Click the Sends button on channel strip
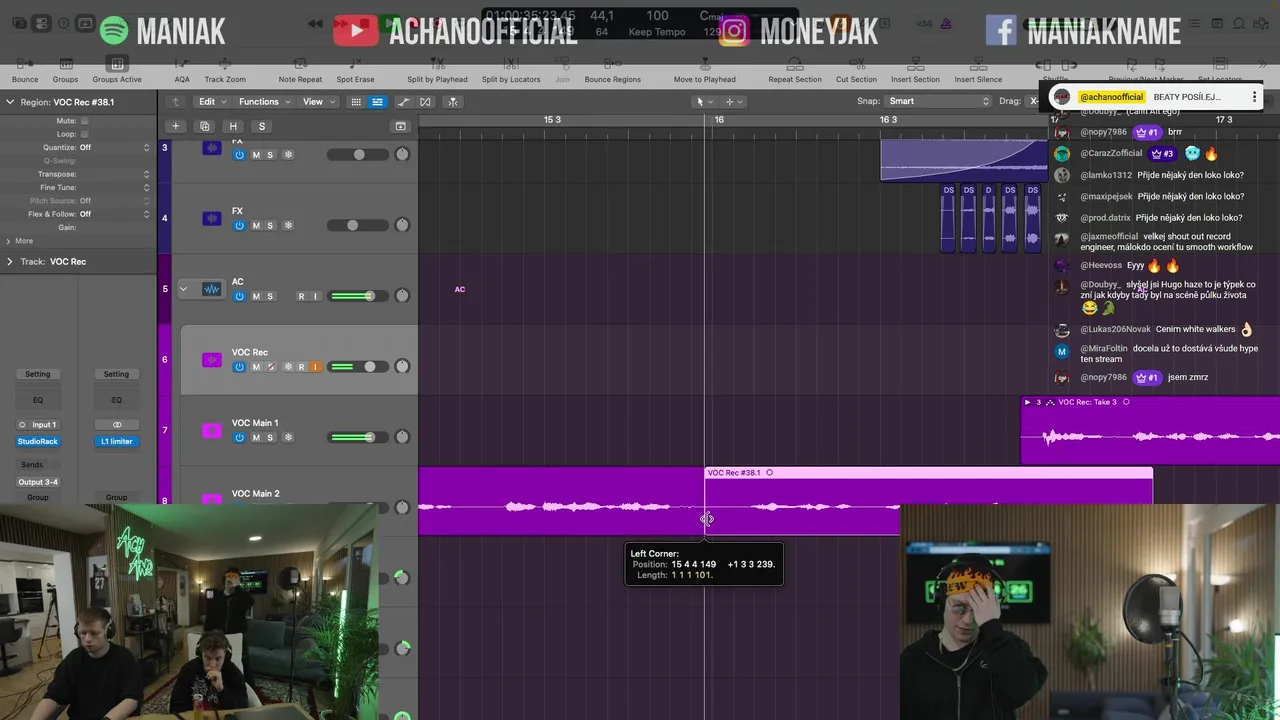Image resolution: width=1280 pixels, height=720 pixels. 32,465
